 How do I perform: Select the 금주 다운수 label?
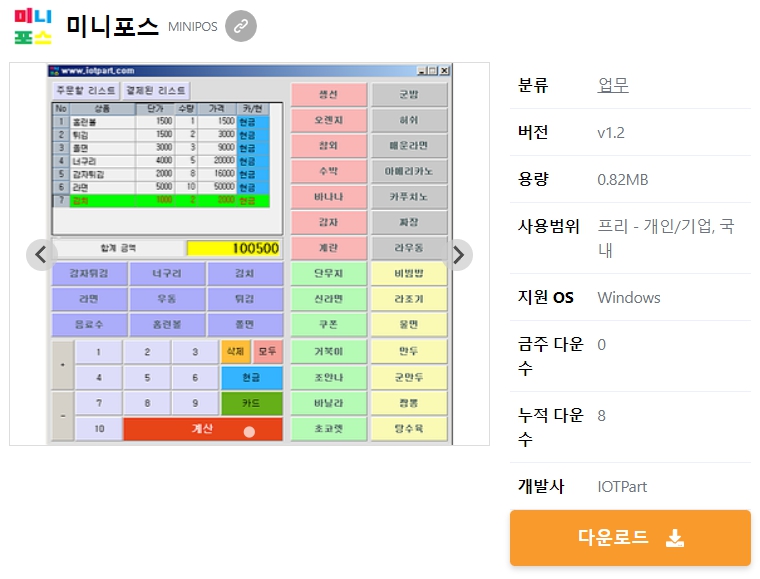click(x=551, y=356)
